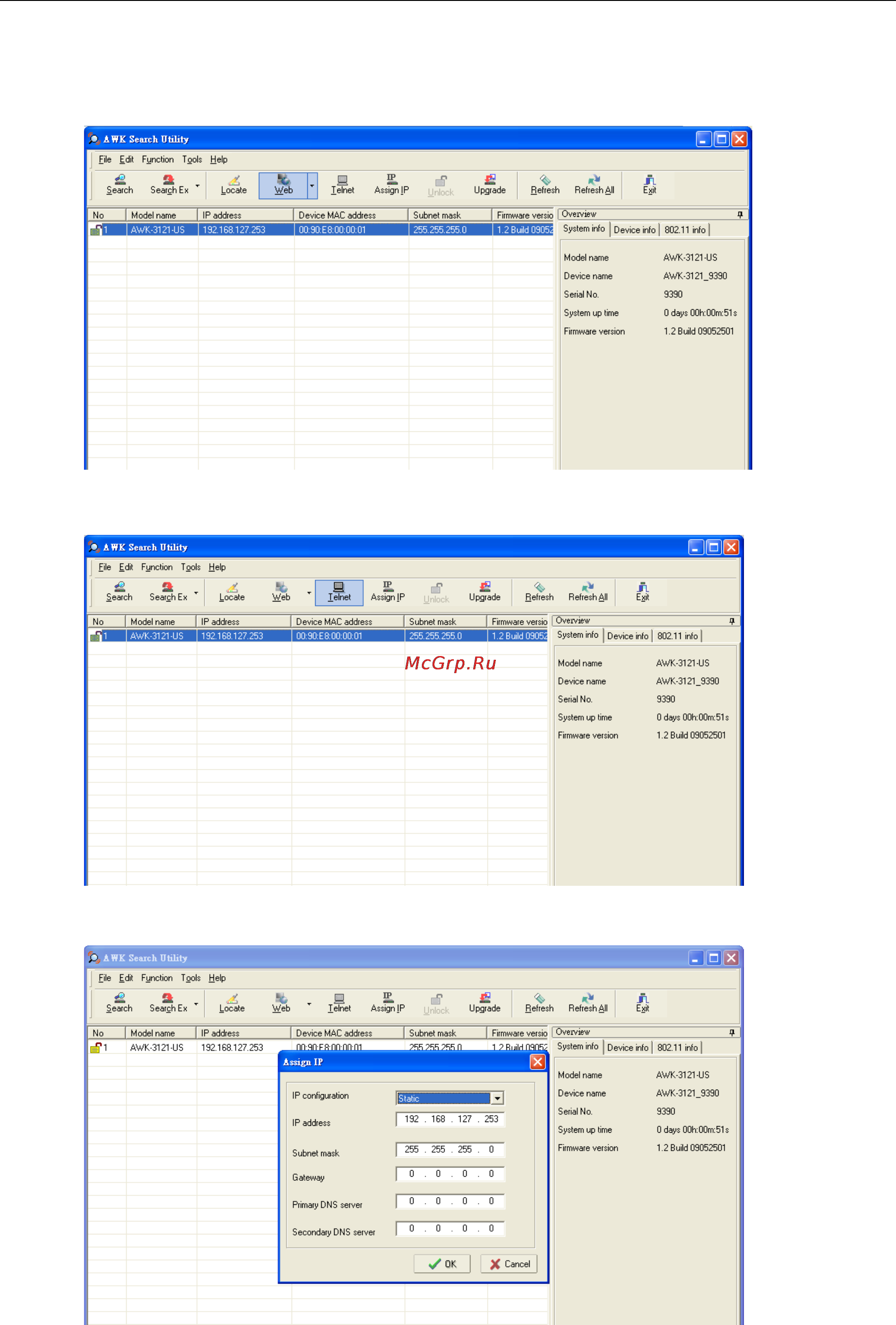The height and width of the screenshot is (1325, 896).
Task: Open Help menu in middle window
Action: click(x=217, y=567)
